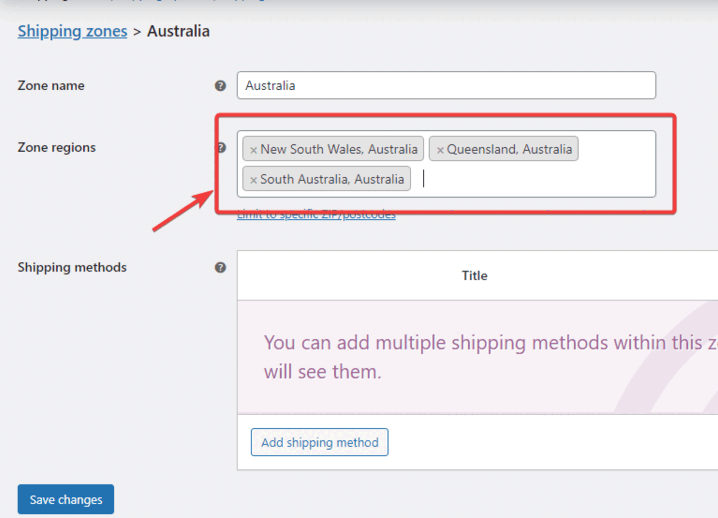This screenshot has width=718, height=518.
Task: Select the New South Wales, Australia tag
Action: pos(333,149)
